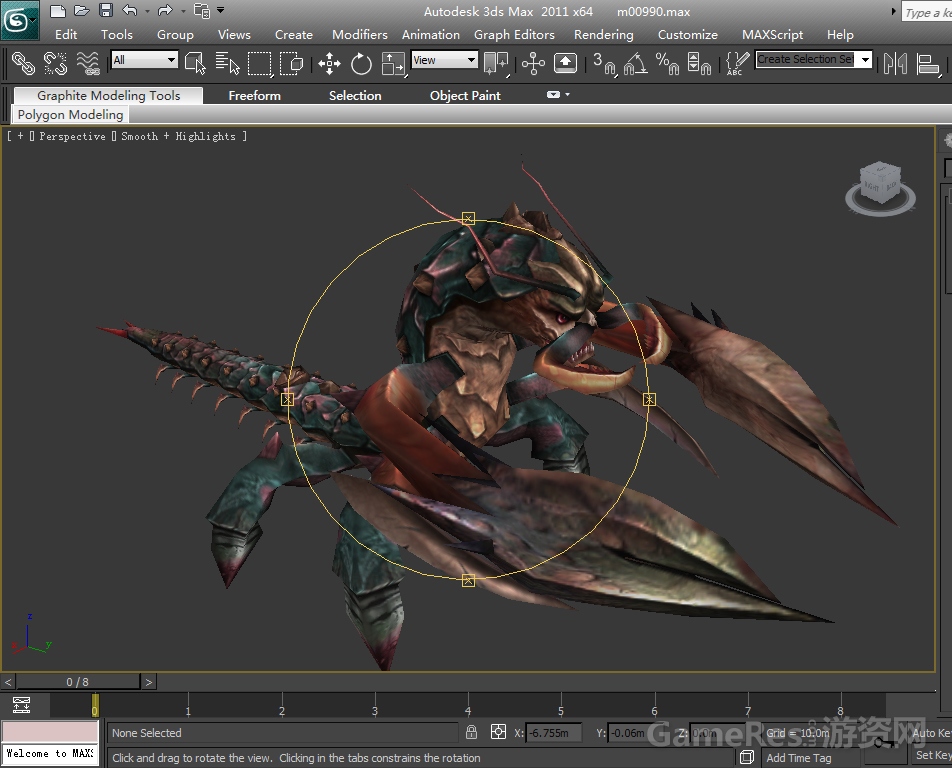Open the MAXScript menu
Image resolution: width=952 pixels, height=768 pixels.
(x=772, y=35)
